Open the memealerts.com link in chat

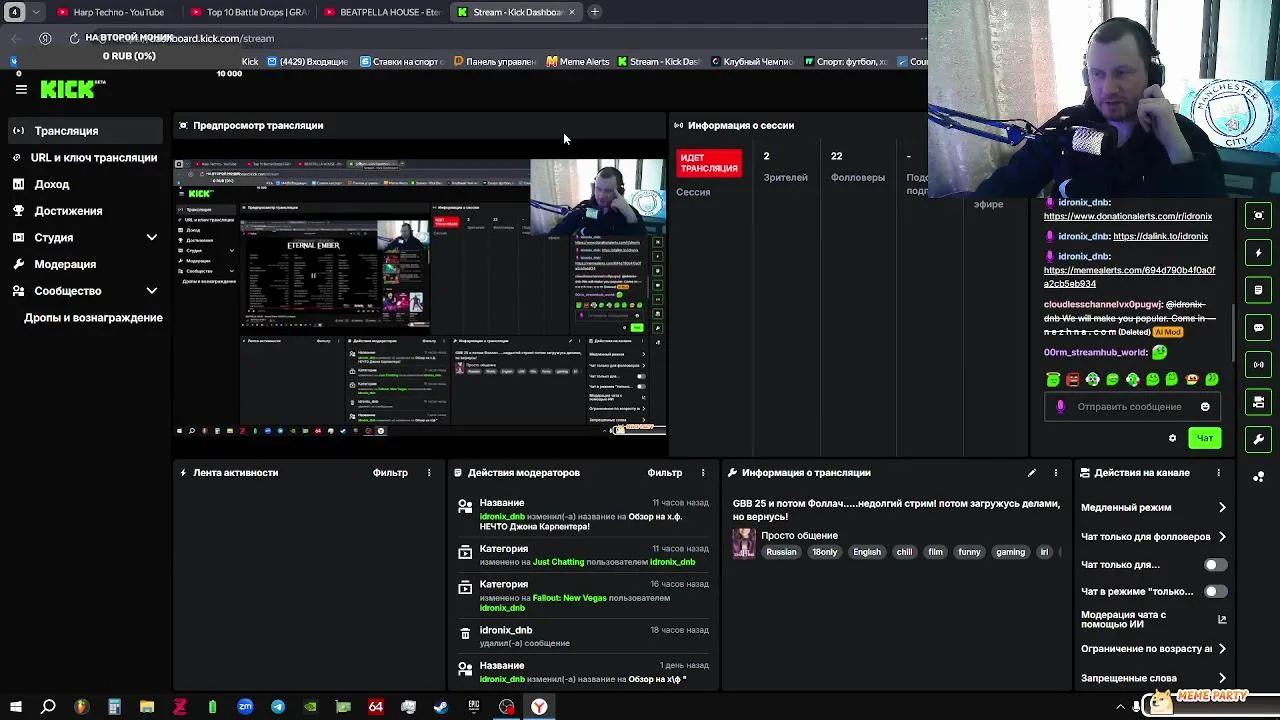(x=1130, y=277)
